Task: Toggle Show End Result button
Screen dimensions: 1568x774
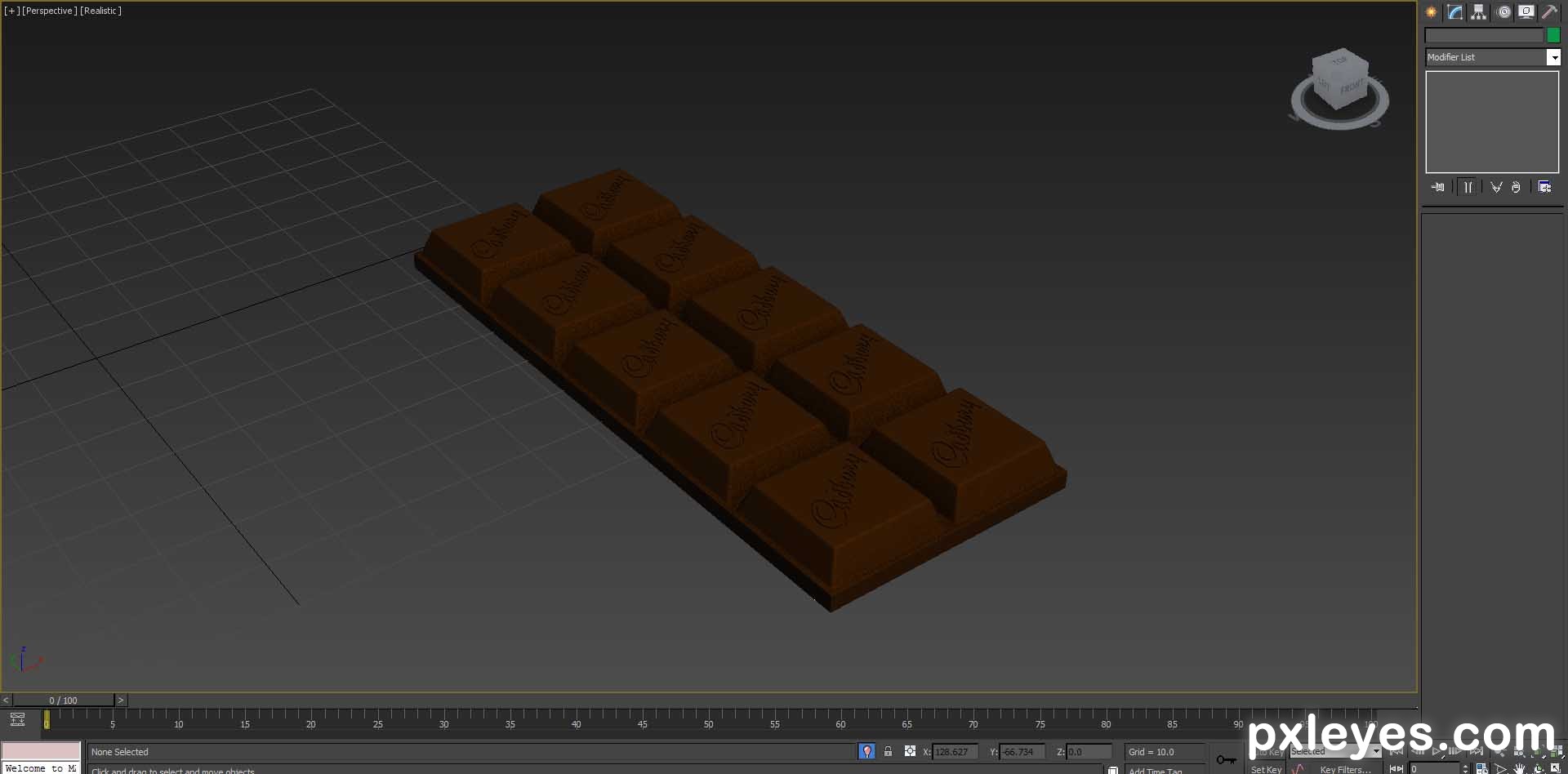Action: coord(1468,187)
